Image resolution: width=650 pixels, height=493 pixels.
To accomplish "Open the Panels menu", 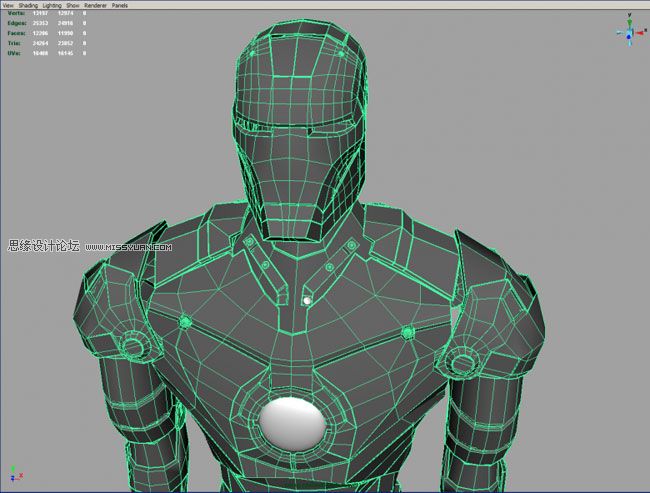I will point(120,5).
